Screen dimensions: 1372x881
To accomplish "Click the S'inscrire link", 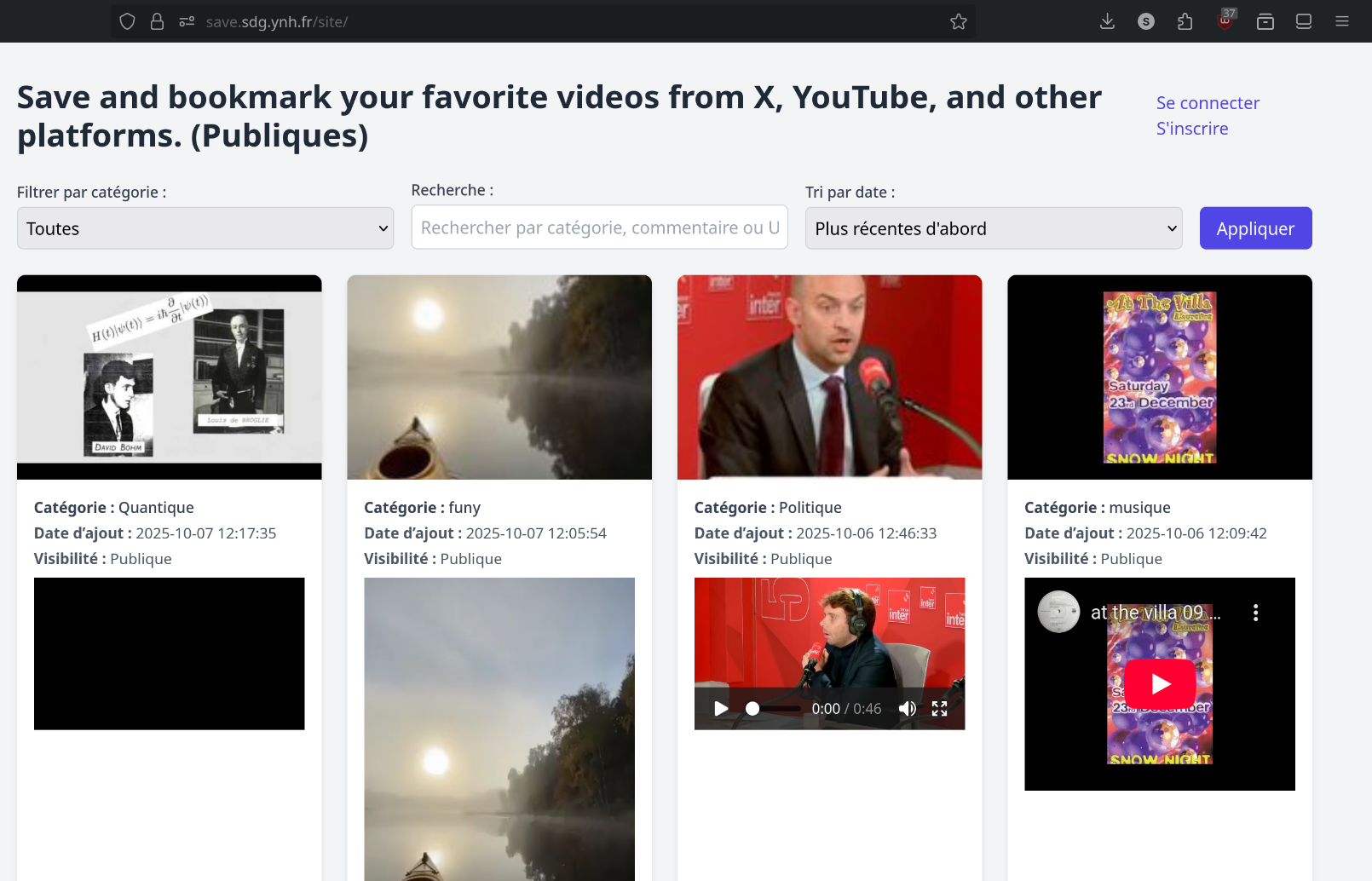I will point(1192,129).
